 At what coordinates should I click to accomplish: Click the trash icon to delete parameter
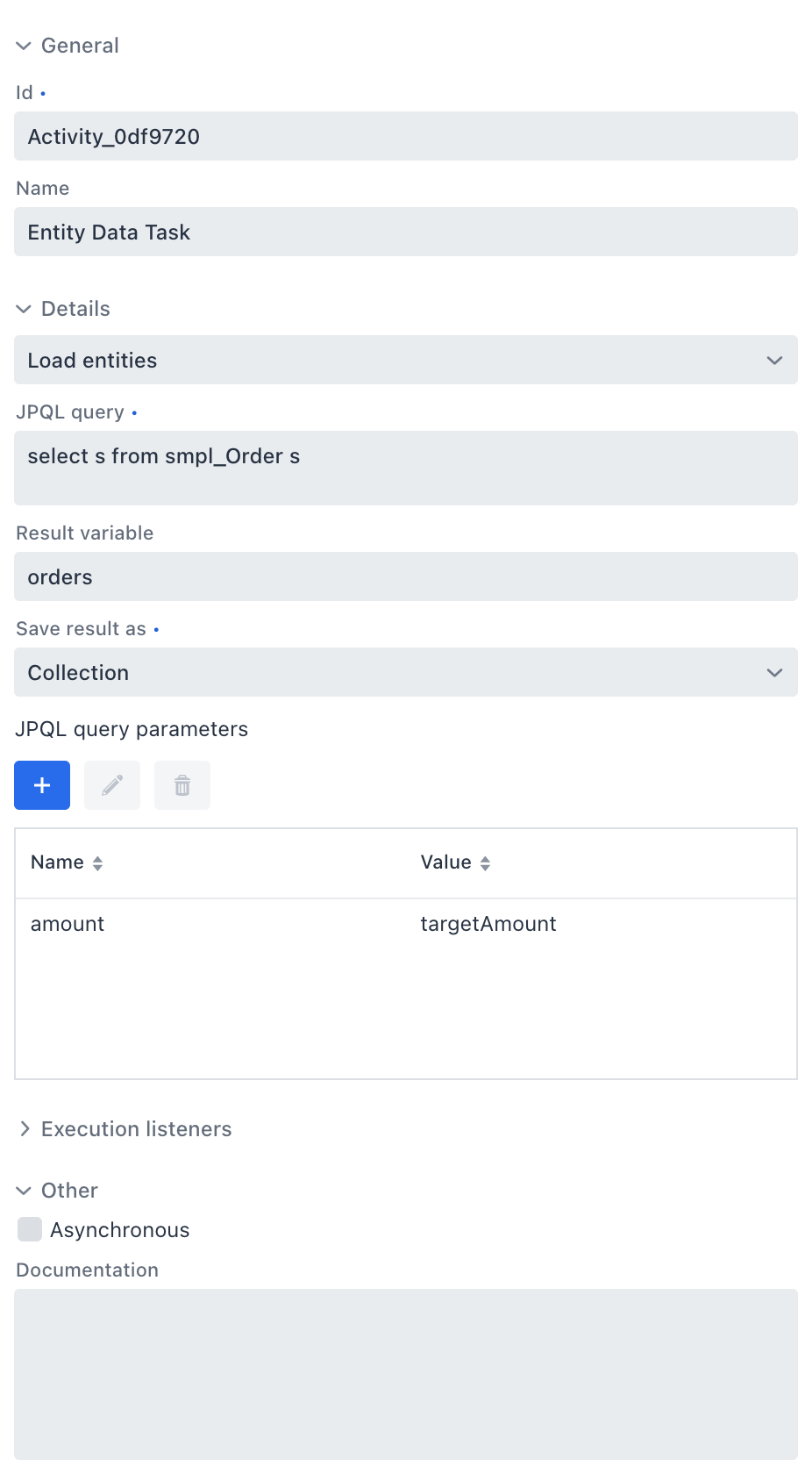(x=182, y=784)
